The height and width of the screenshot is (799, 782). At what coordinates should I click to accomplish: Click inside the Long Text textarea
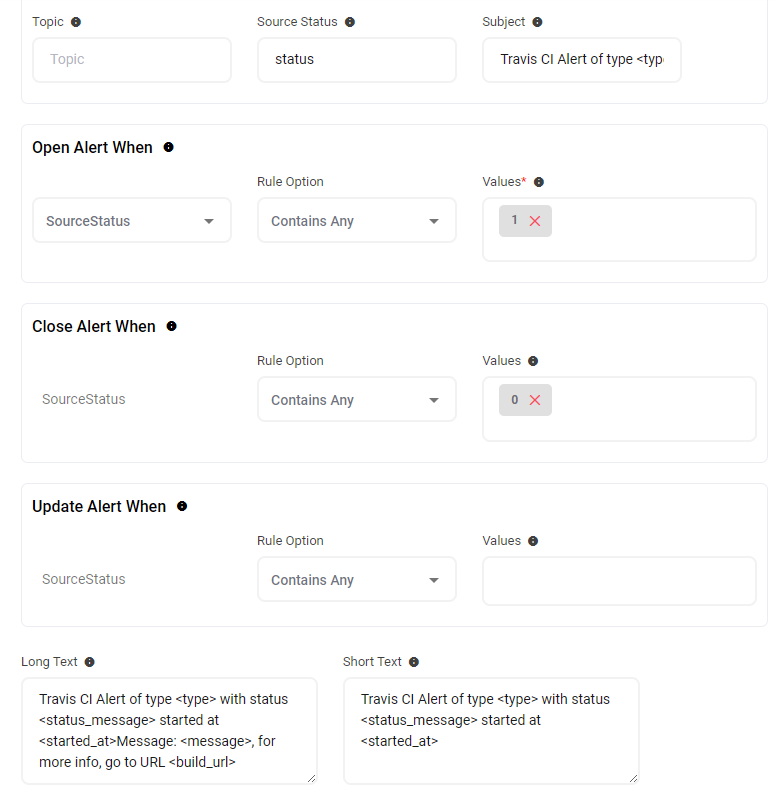168,730
